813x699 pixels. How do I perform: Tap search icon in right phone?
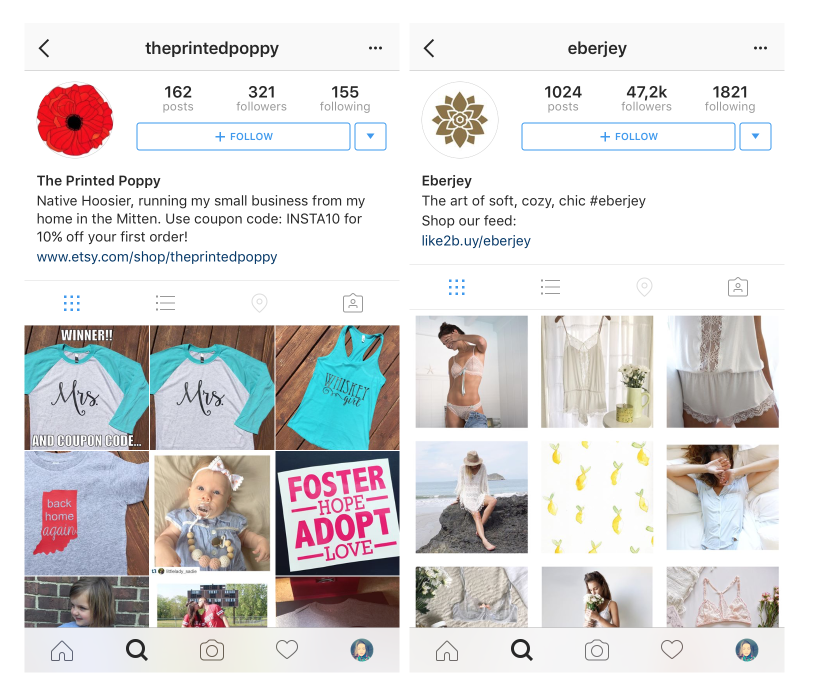click(521, 650)
